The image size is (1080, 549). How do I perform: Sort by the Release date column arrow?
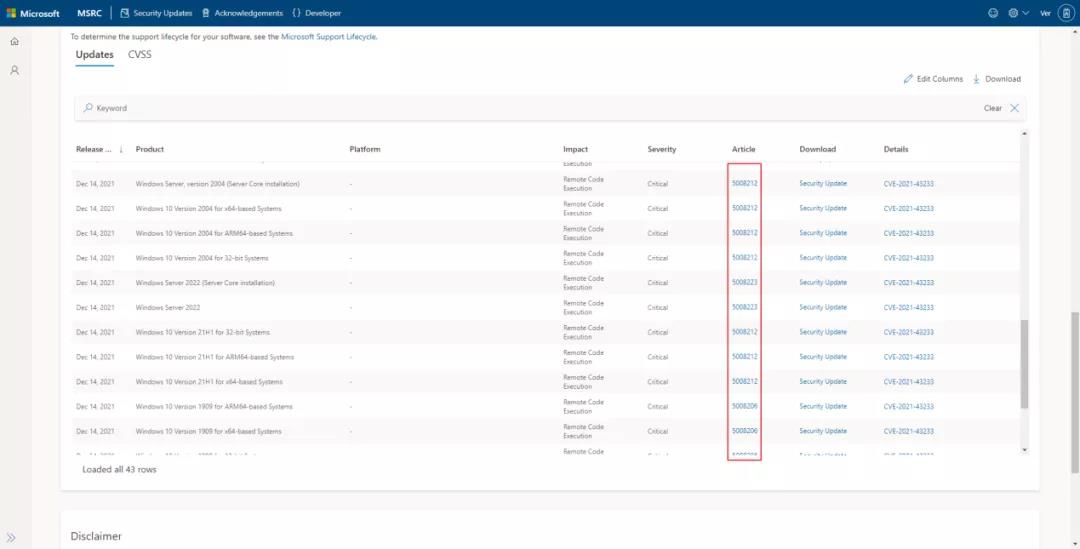click(x=121, y=149)
